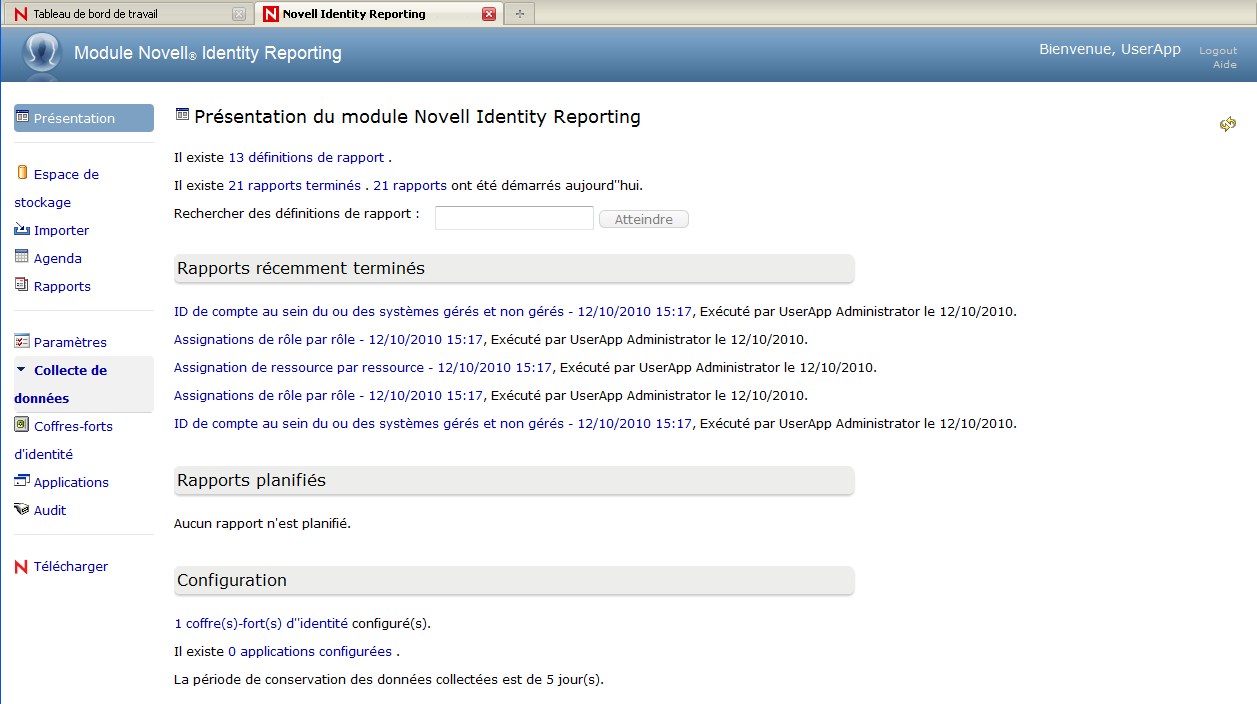
Task: Click the Présentation sidebar icon
Action: 22,118
